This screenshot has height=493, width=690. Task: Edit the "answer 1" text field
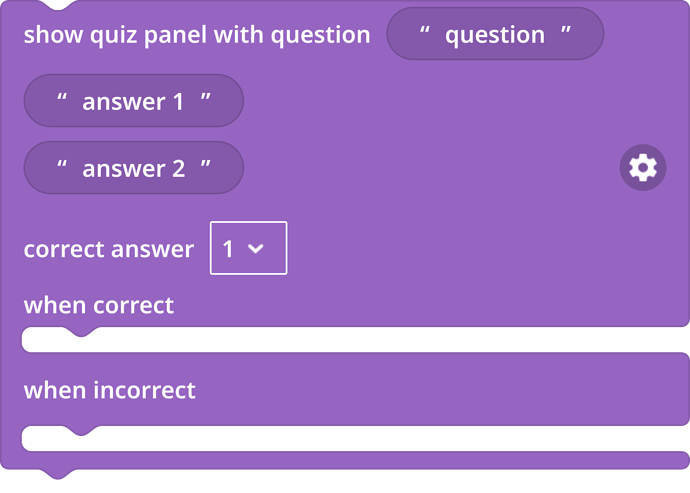[x=133, y=102]
